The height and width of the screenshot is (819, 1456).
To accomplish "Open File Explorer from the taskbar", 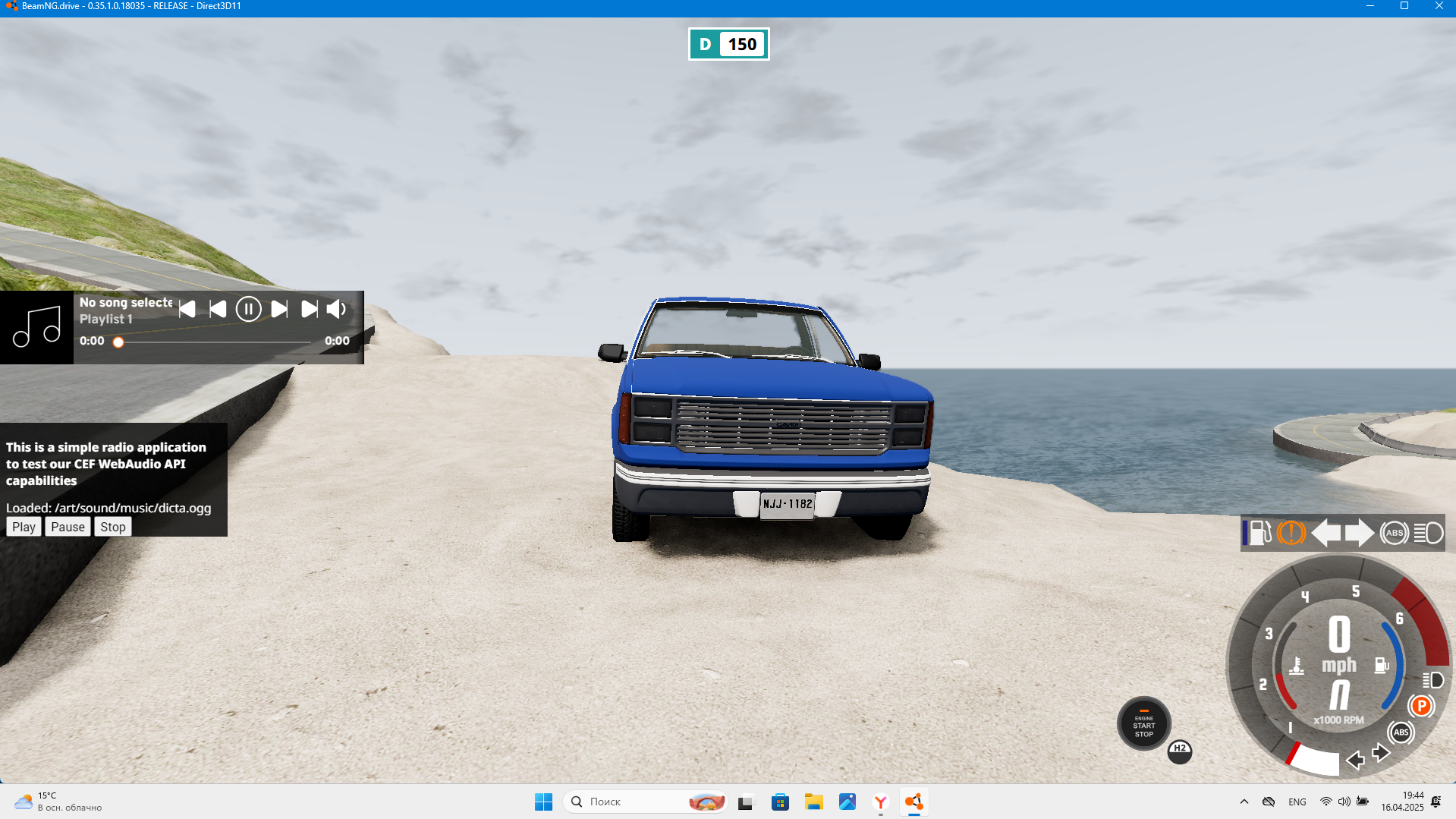I will [x=813, y=802].
